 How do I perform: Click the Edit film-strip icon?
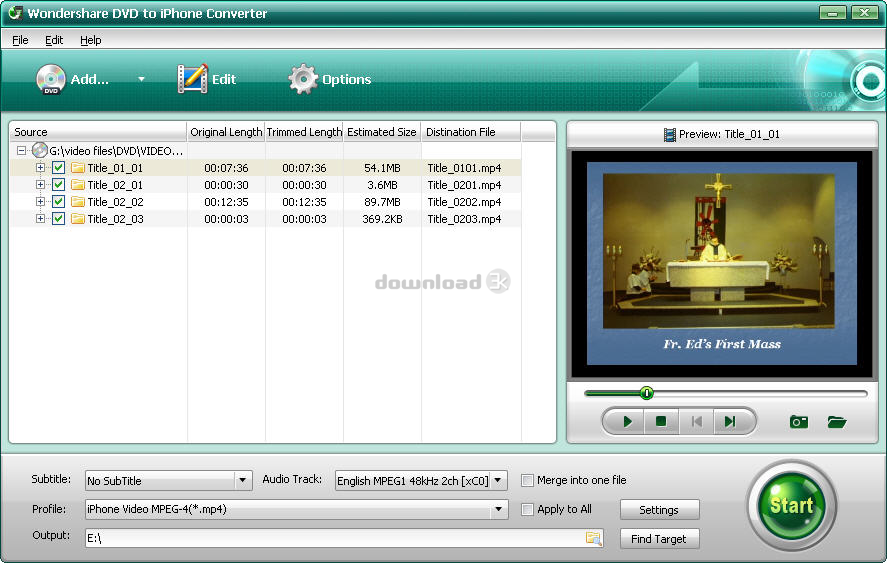[x=192, y=79]
